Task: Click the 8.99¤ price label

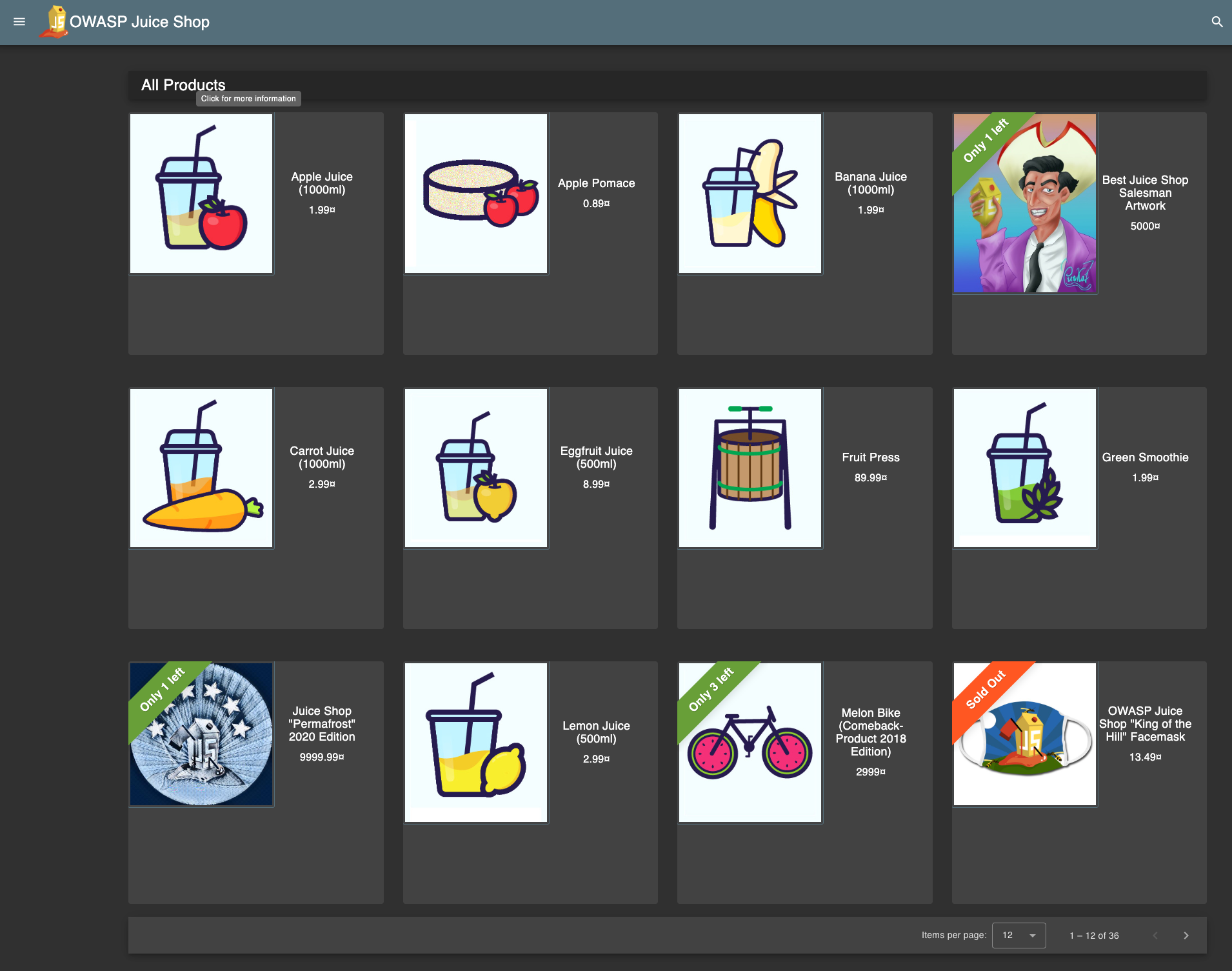Action: pos(596,484)
